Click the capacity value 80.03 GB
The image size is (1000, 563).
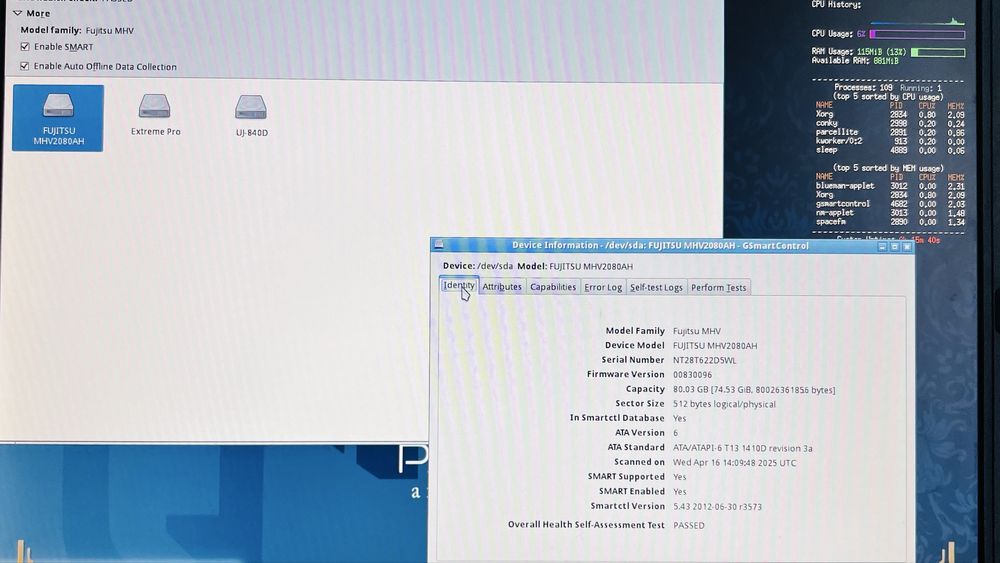[x=754, y=390]
